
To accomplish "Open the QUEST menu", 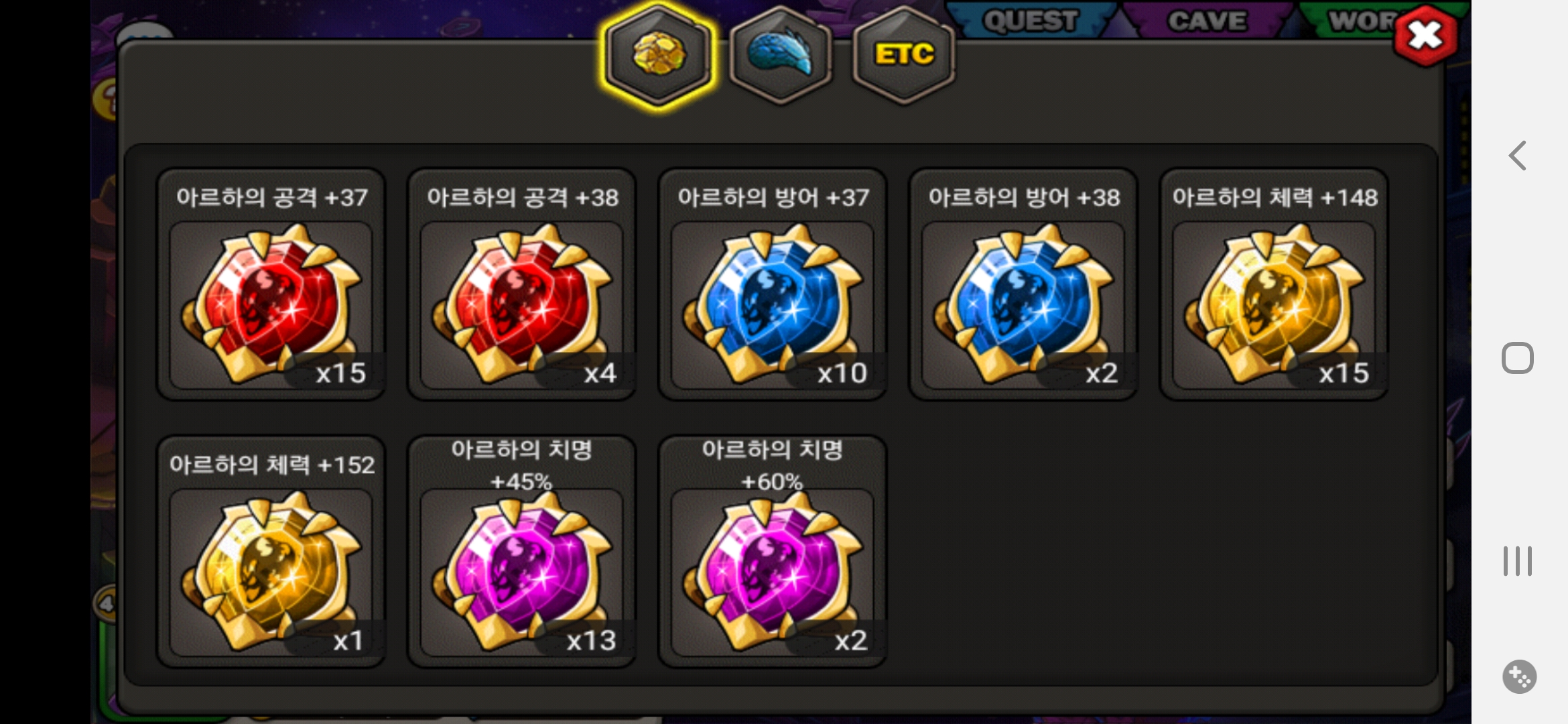I will tap(1031, 20).
